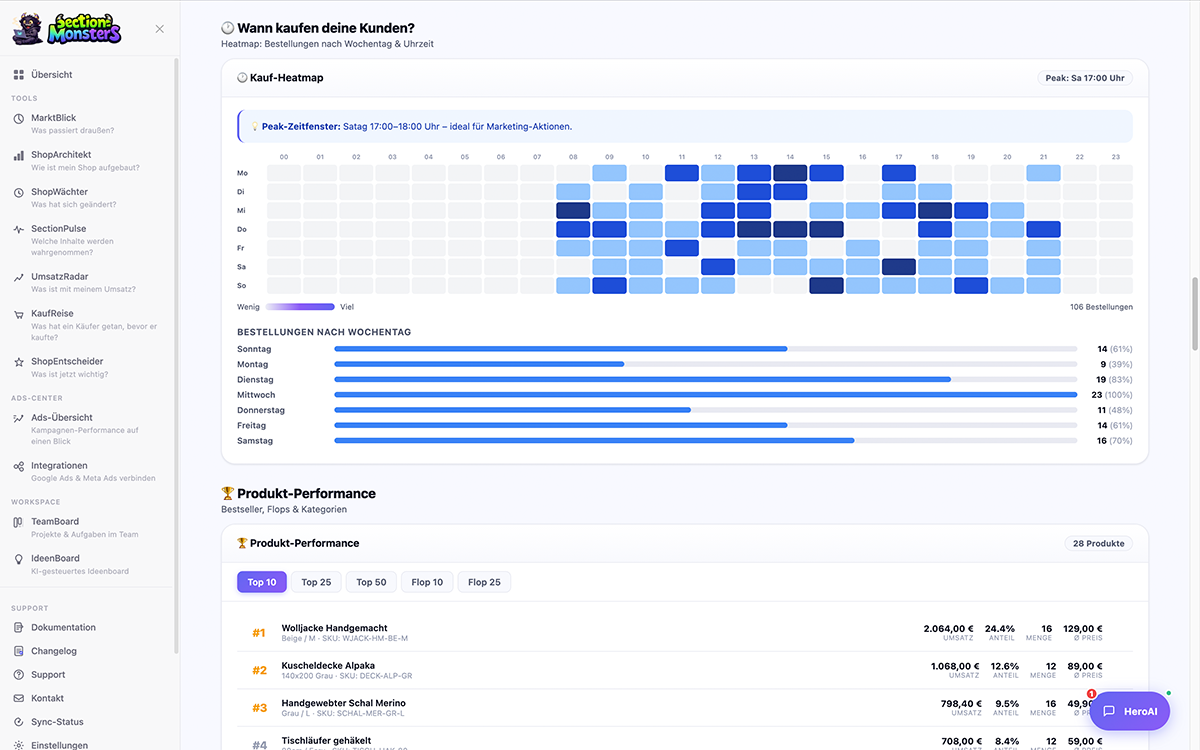The width and height of the screenshot is (1200, 750).
Task: Switch to the Flop 25 tab
Action: coord(484,582)
